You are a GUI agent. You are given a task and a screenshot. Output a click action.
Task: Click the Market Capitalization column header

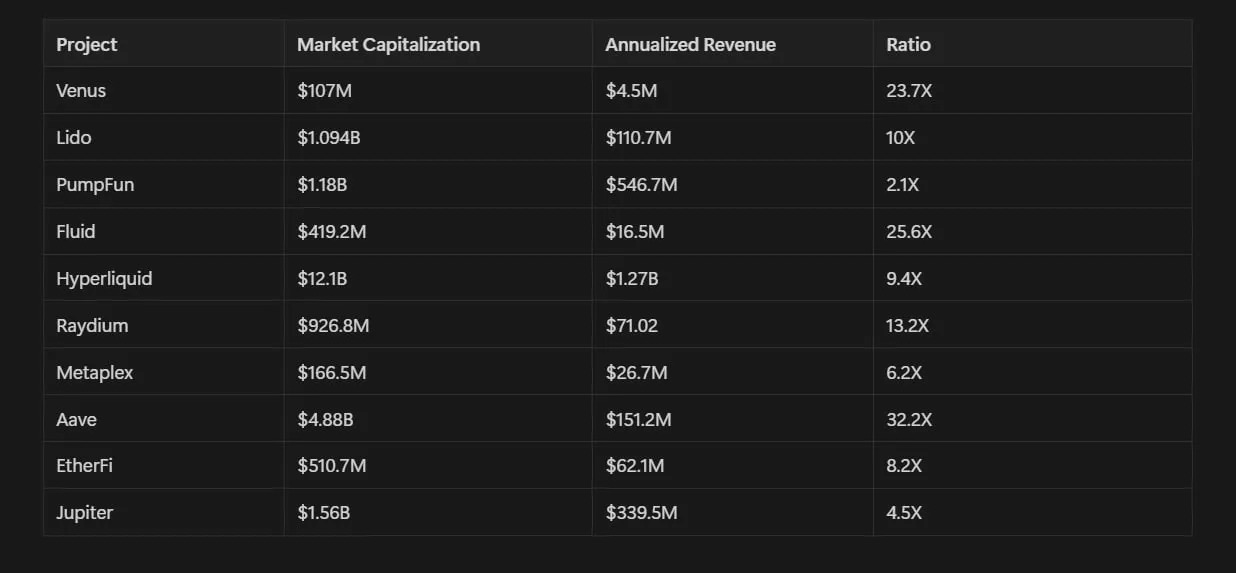click(x=388, y=44)
